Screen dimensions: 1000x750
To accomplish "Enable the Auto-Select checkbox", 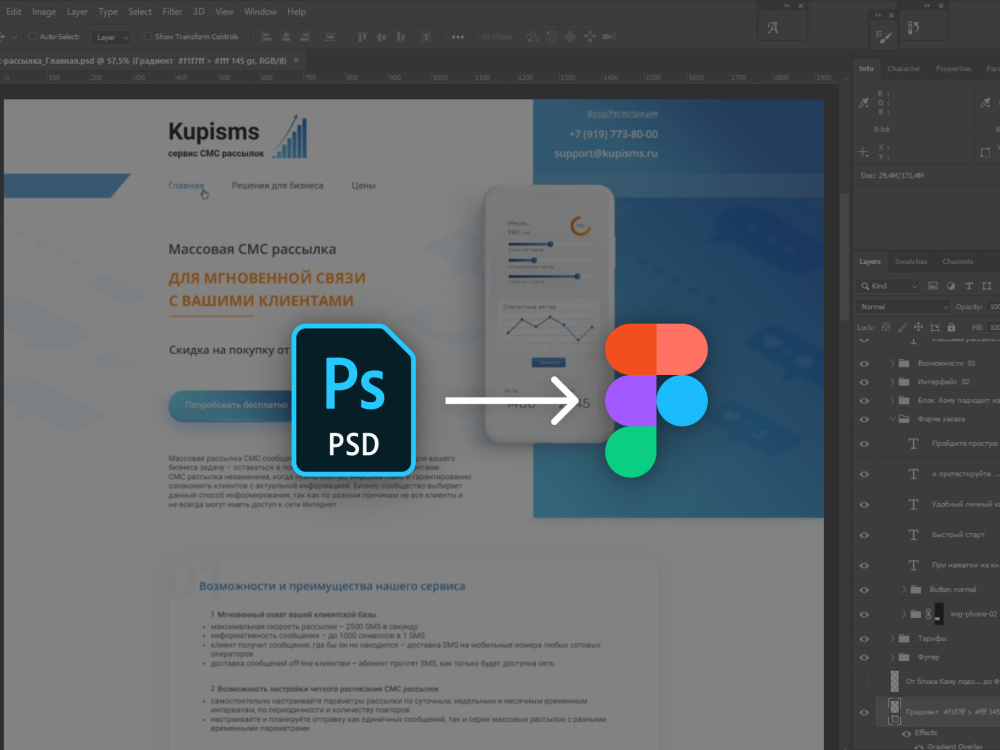I will tap(33, 37).
